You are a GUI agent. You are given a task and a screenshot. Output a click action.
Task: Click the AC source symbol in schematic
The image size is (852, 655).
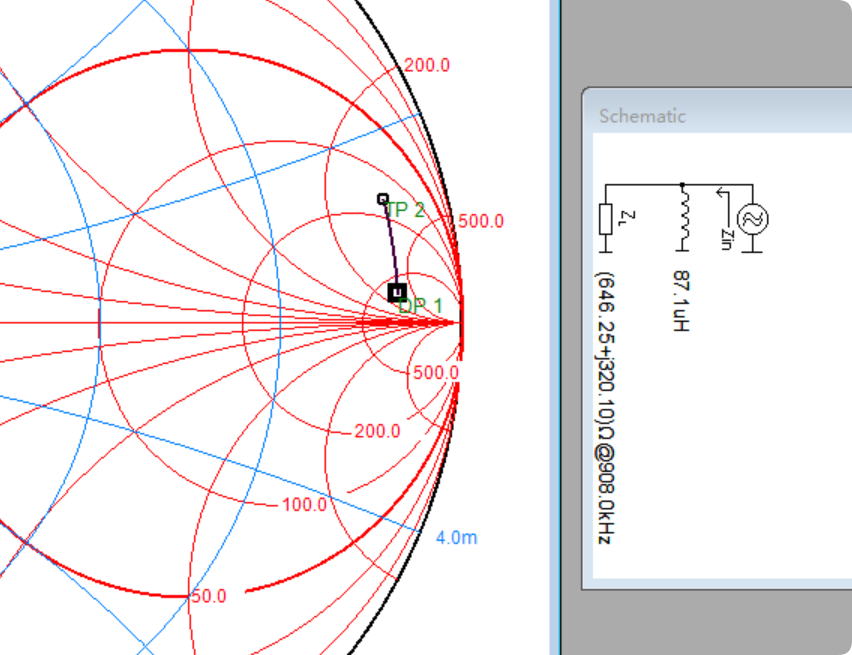(752, 218)
